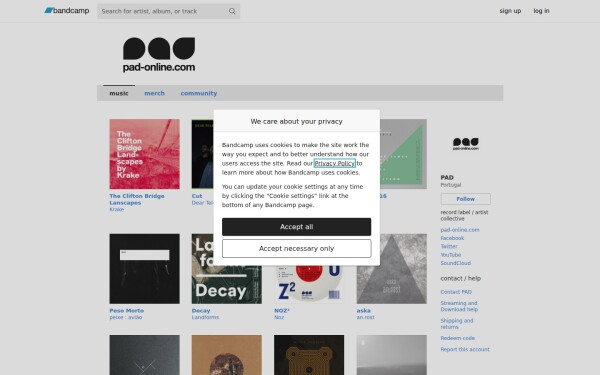Image resolution: width=600 pixels, height=375 pixels.
Task: Open the grey foggy album cover in bottom row
Action: pos(391,355)
